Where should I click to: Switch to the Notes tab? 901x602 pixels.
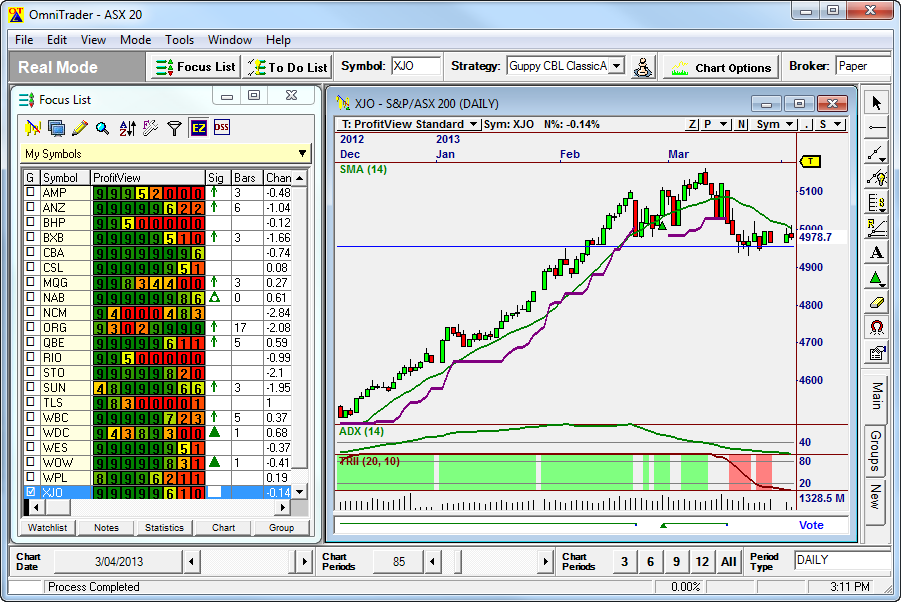click(x=106, y=527)
